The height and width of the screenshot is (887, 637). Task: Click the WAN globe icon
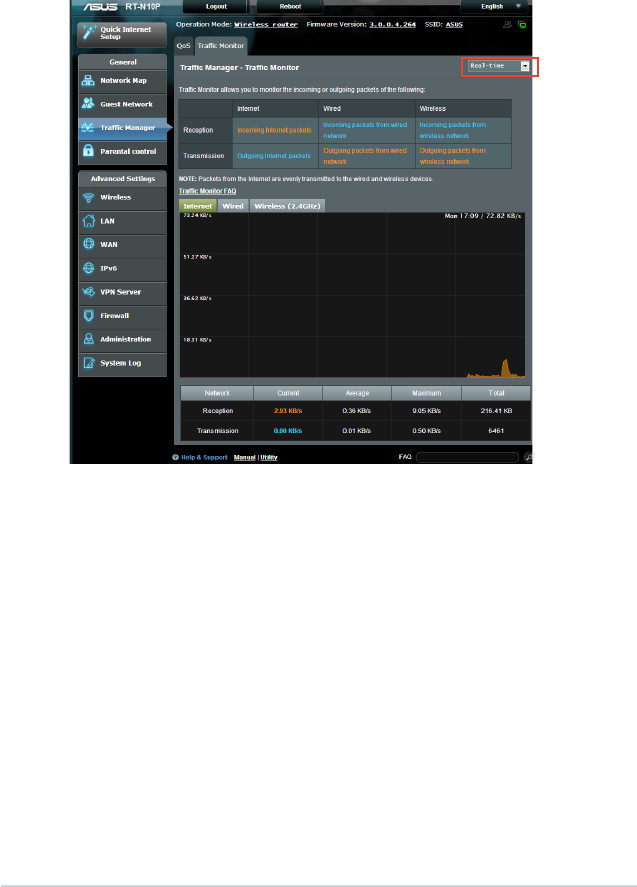coord(88,244)
